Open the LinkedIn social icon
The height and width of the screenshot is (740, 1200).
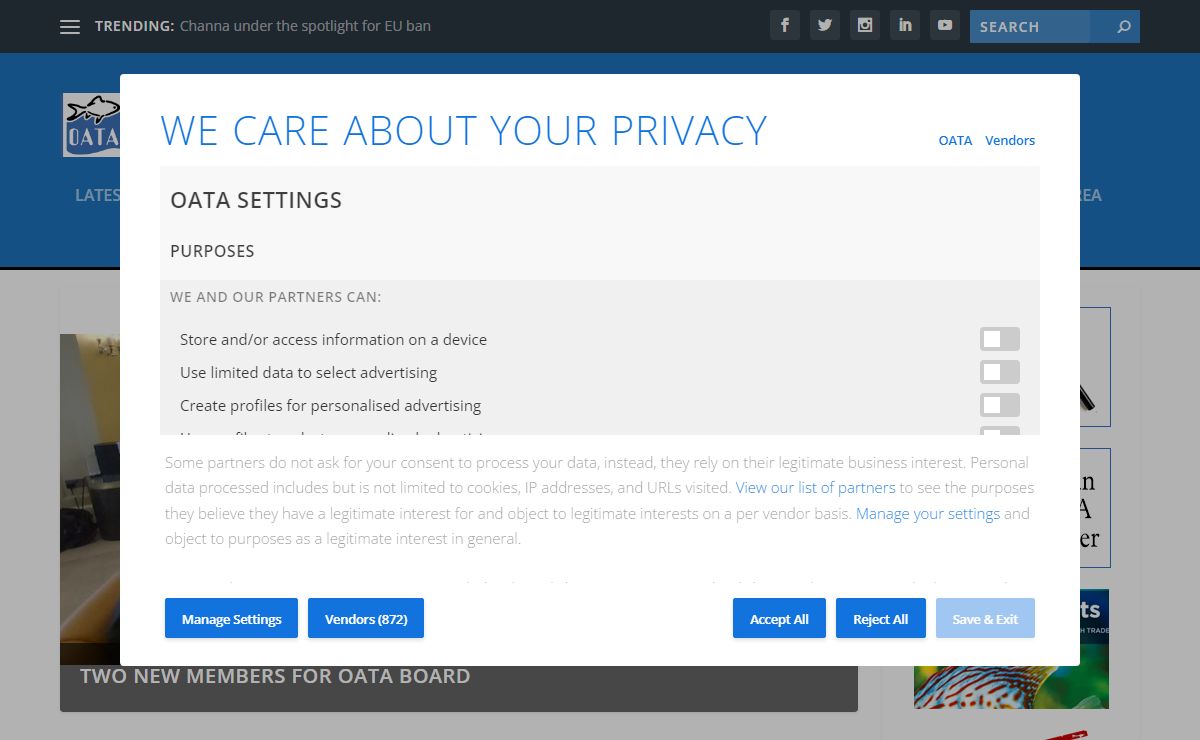[x=905, y=26]
